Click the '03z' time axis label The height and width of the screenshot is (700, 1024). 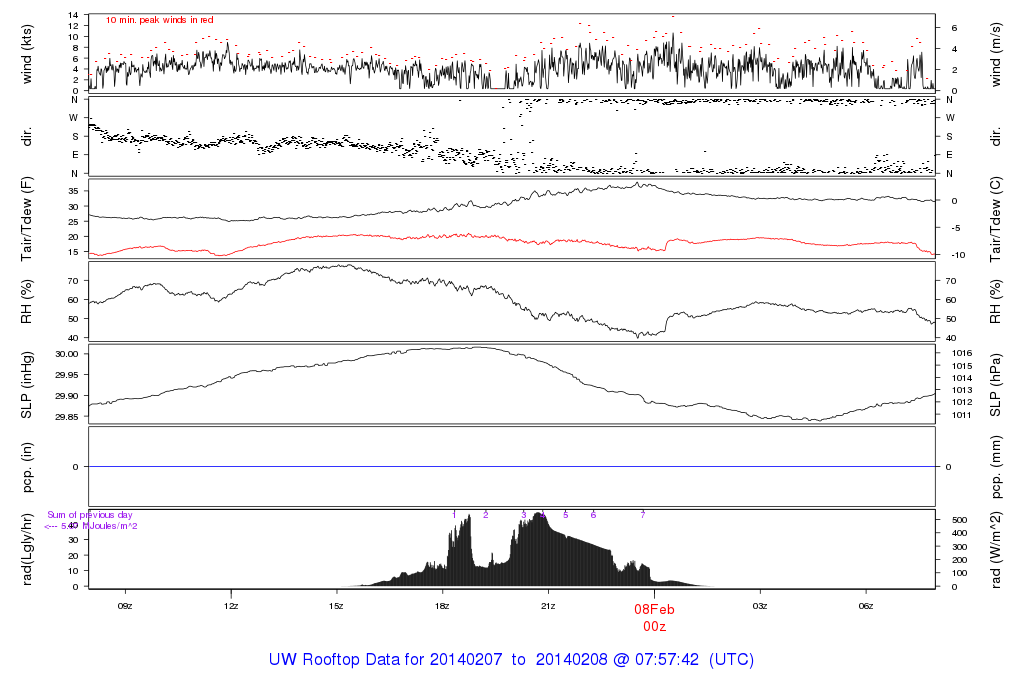(760, 606)
